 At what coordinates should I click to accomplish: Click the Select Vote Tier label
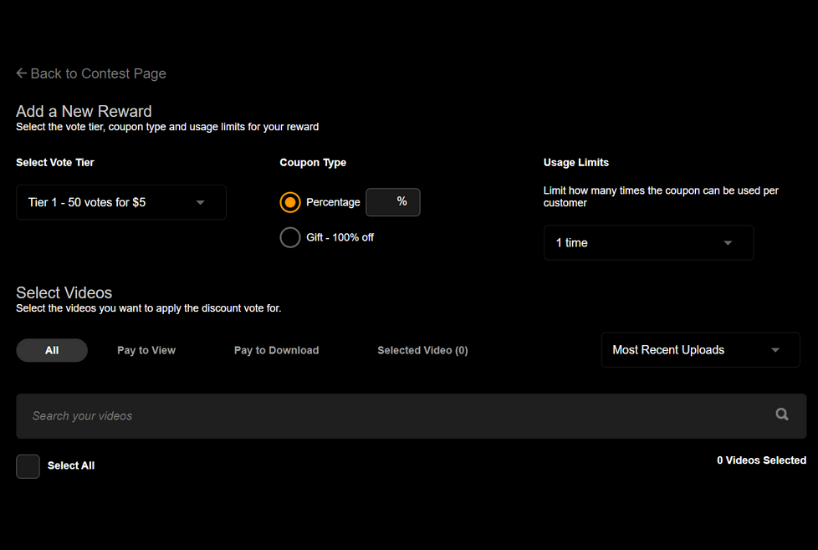[x=55, y=162]
